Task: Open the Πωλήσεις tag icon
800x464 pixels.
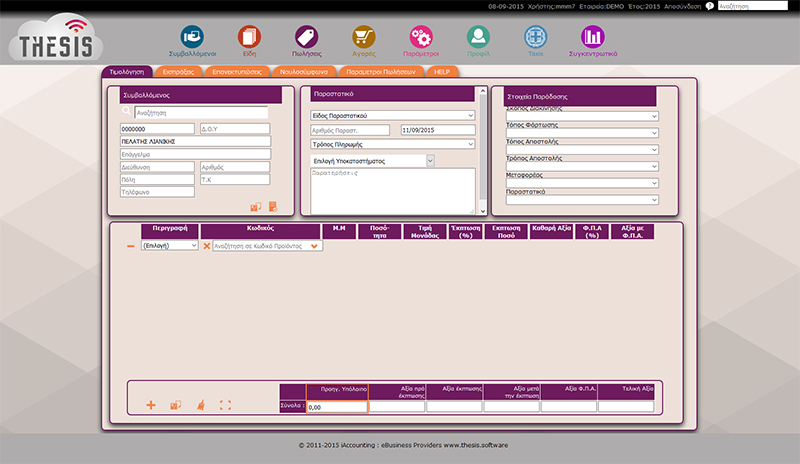Action: 306,37
